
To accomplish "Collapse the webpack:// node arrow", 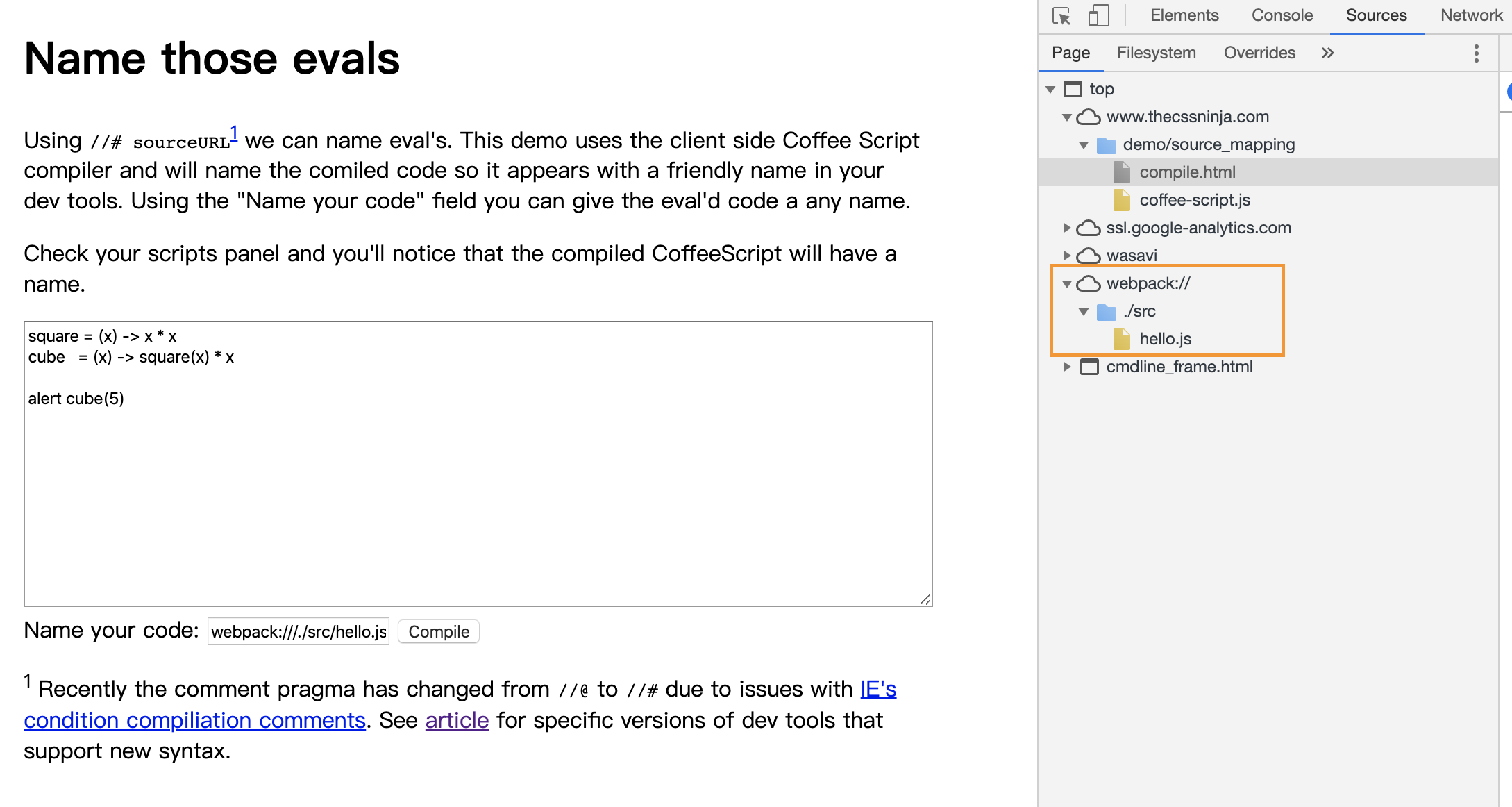I will 1067,283.
